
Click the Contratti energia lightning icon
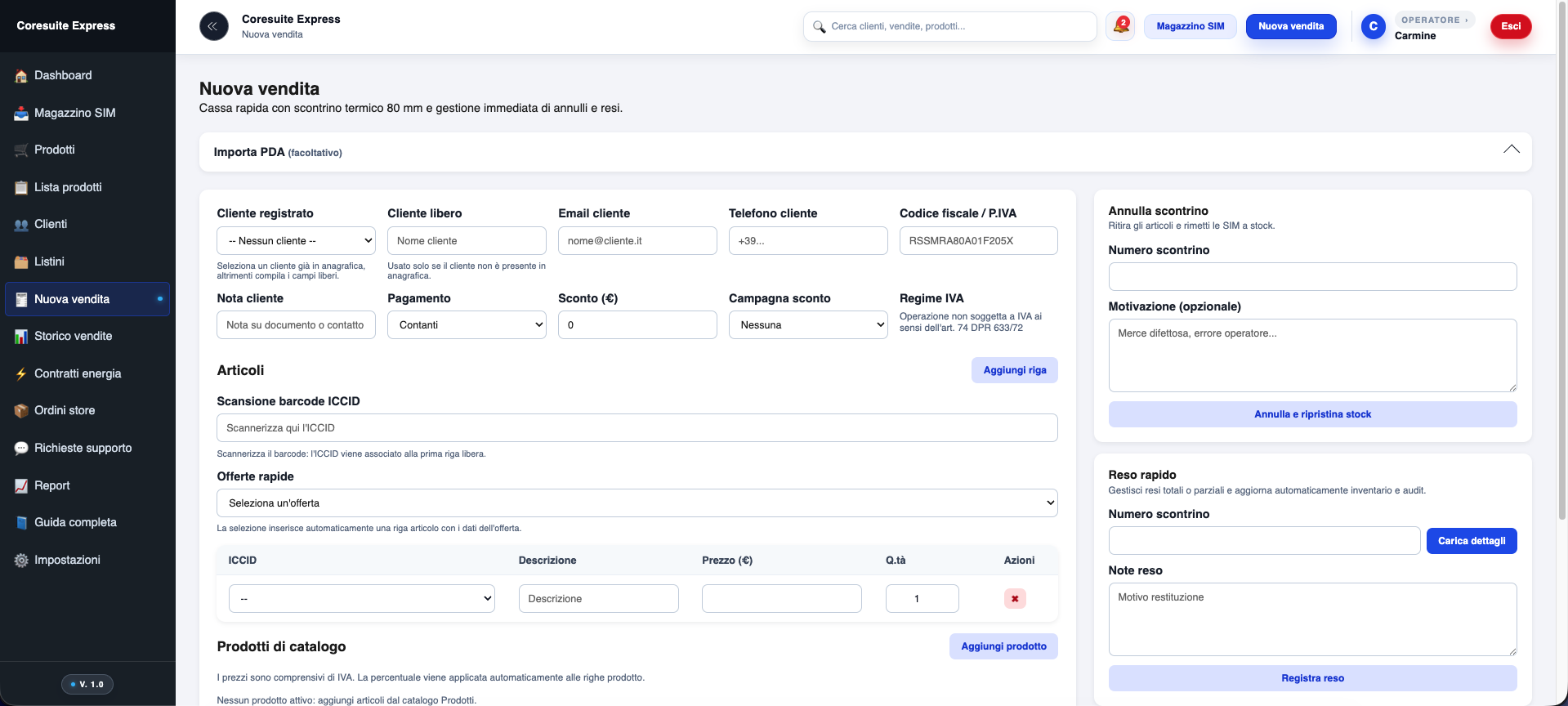point(21,374)
